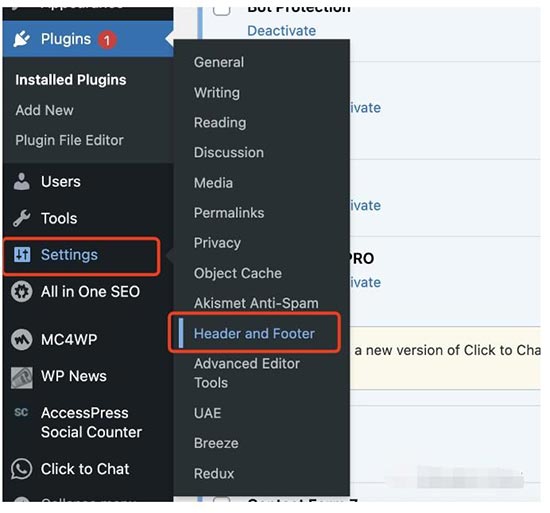Click the Click to Chat WhatsApp icon

(22, 469)
